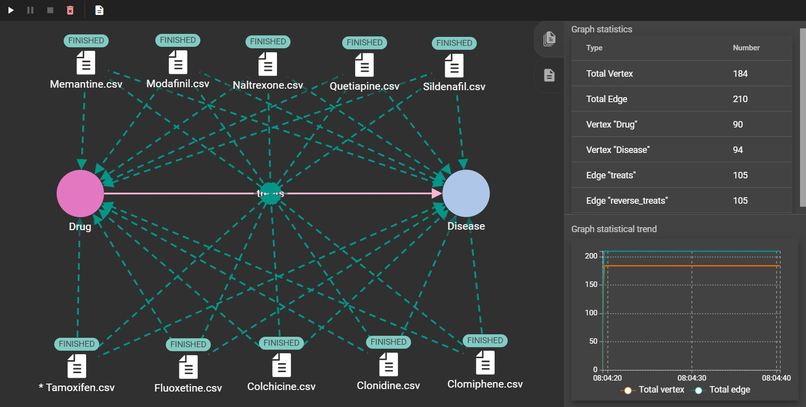Click FINISHED badge above Colchicine.csv

click(281, 343)
